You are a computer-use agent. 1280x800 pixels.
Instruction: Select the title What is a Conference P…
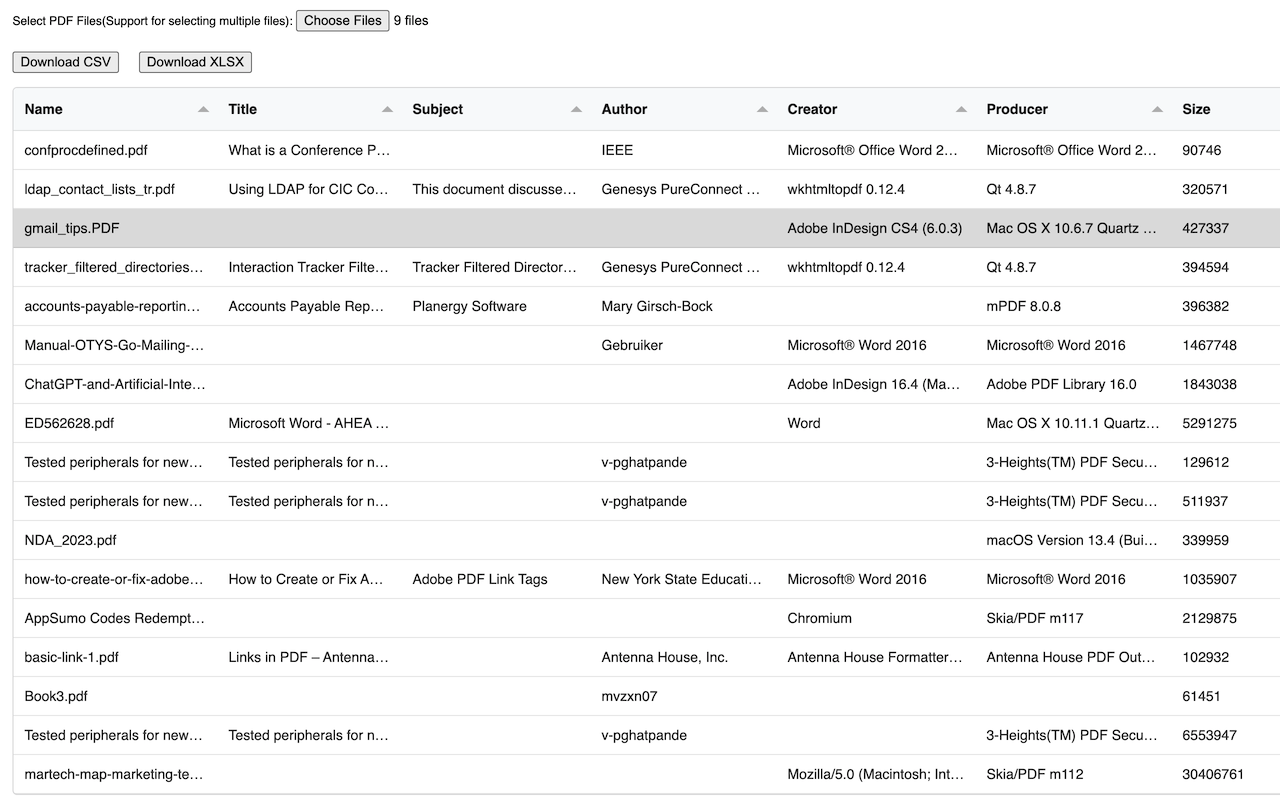point(310,150)
